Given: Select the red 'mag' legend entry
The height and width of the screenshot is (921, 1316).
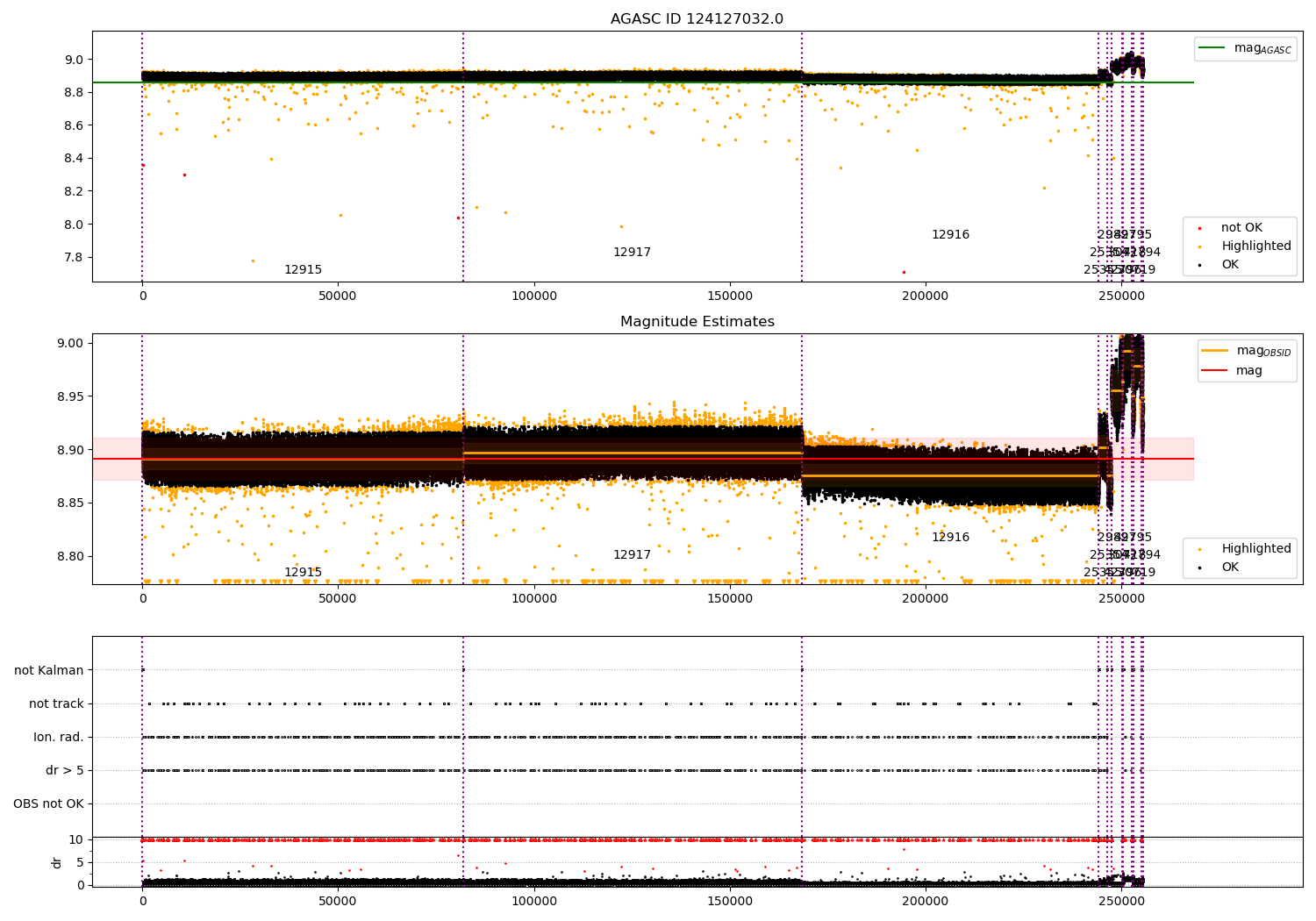Looking at the screenshot, I should coord(1234,371).
